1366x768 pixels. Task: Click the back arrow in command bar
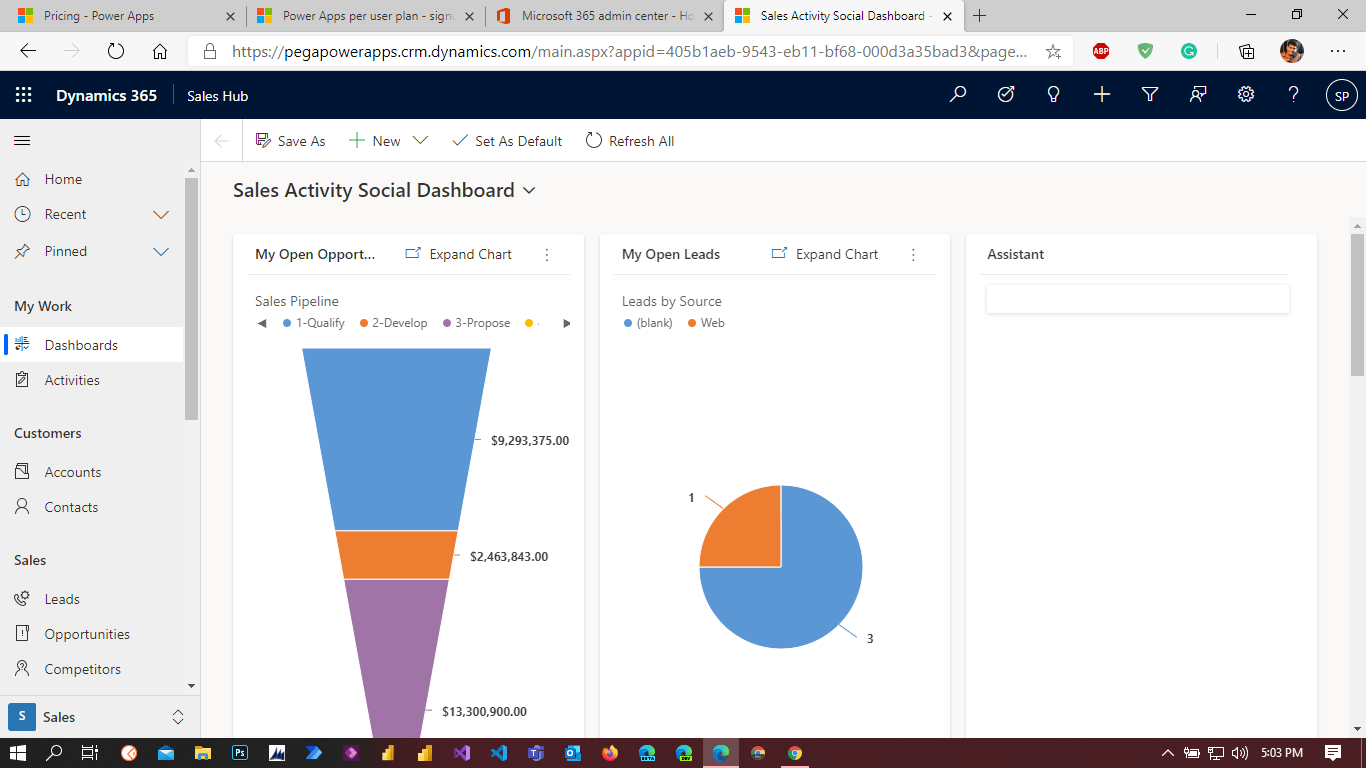[222, 141]
